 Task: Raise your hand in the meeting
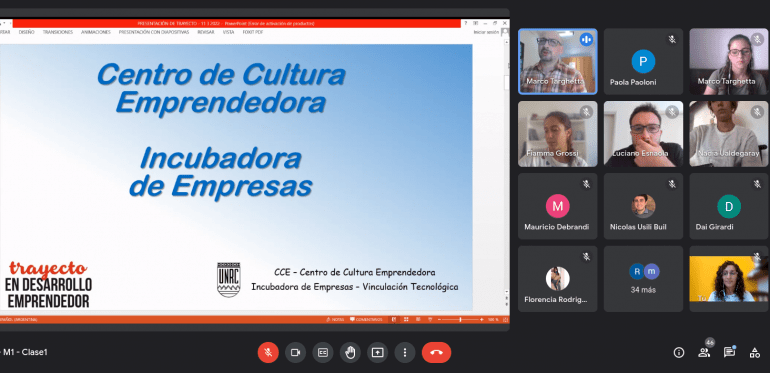coord(350,352)
